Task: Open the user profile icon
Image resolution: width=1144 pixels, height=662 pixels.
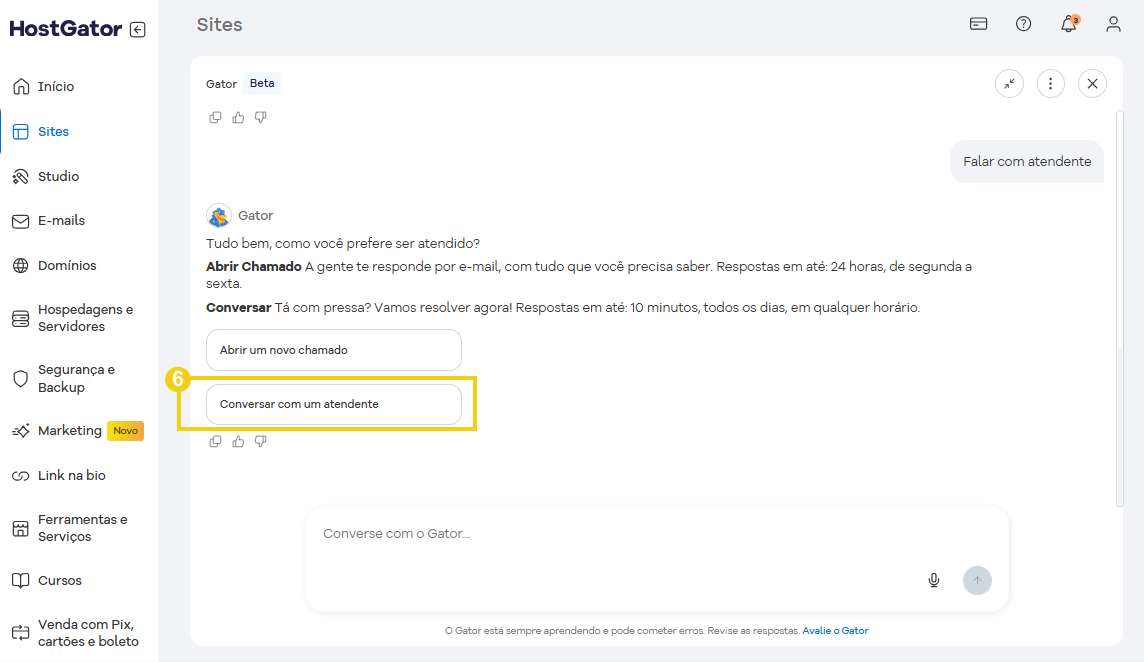Action: (x=1113, y=24)
